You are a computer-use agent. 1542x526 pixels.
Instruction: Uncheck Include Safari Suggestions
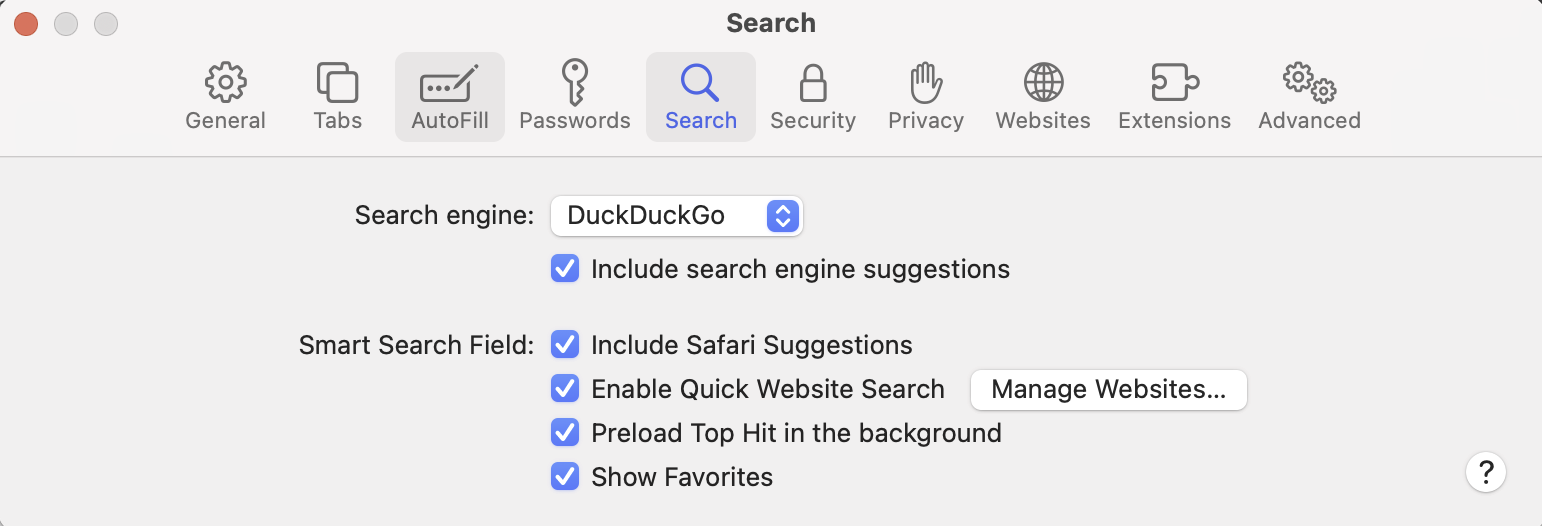coord(565,345)
